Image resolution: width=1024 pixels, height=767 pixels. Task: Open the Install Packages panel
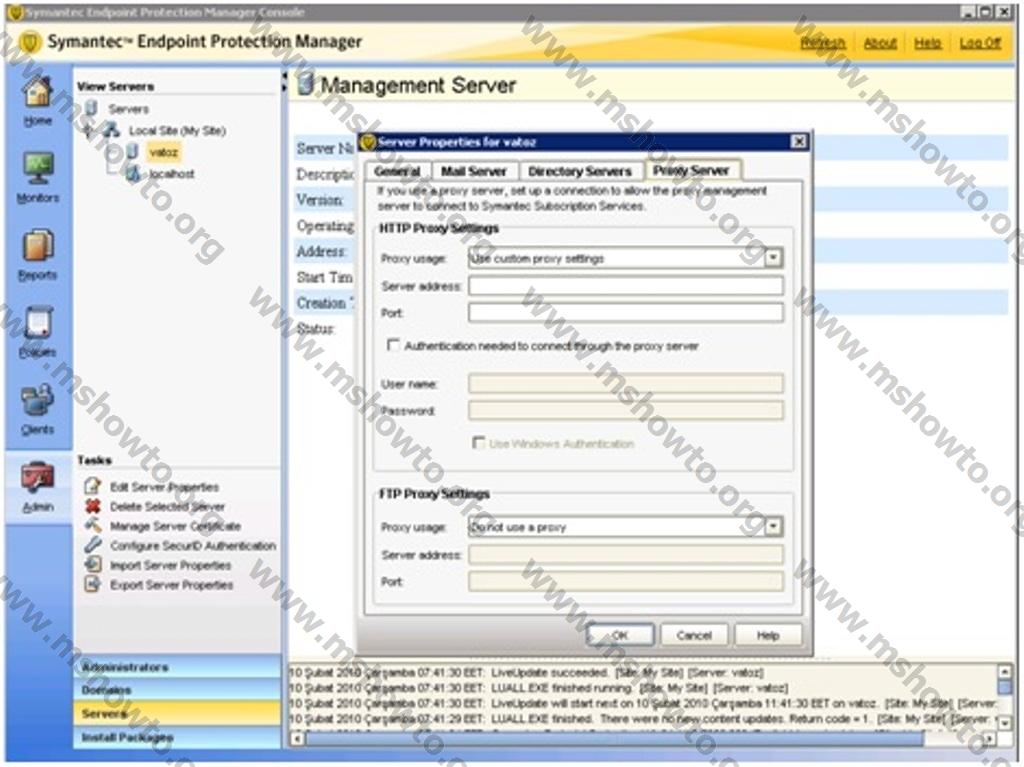[178, 737]
